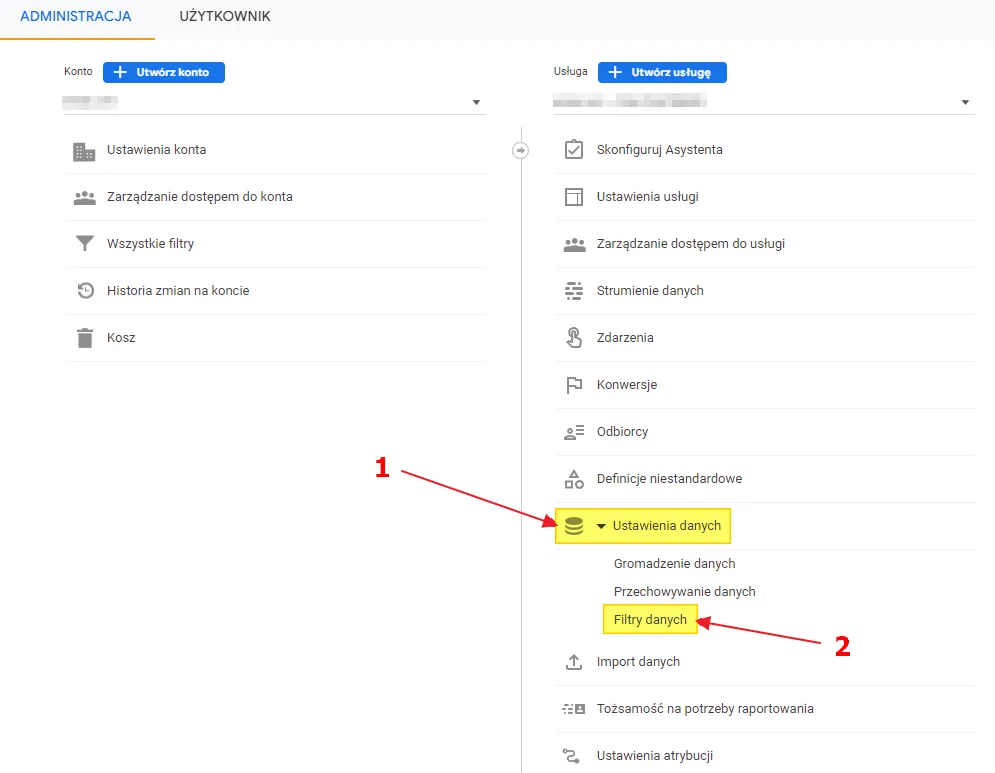Screen dimensions: 995x773
Task: Click the shapes icon beside Definicje niestandardowe
Action: pos(574,479)
